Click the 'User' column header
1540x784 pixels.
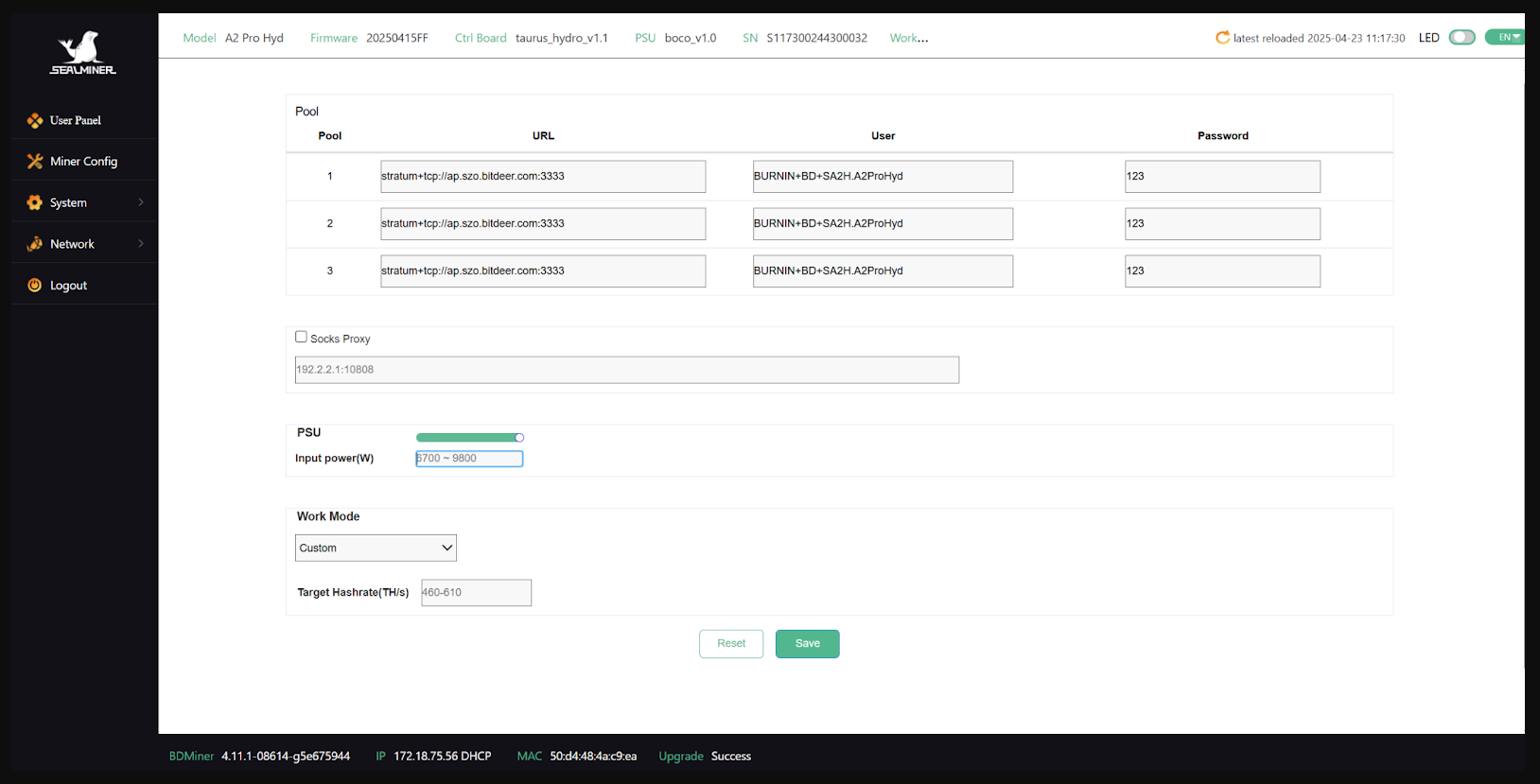(883, 136)
